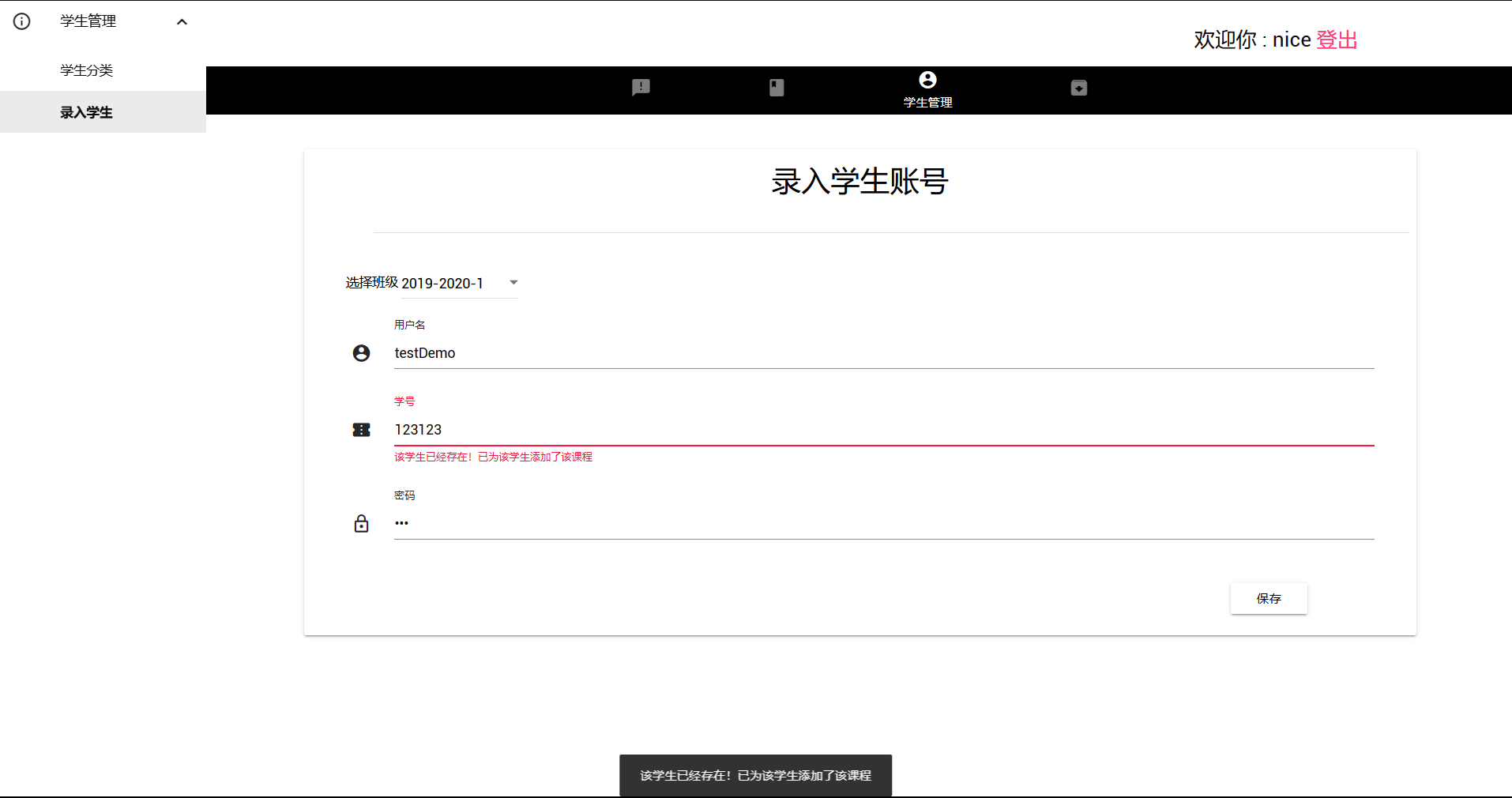
Task: Click the info icon beside 学生管理
Action: pos(22,21)
